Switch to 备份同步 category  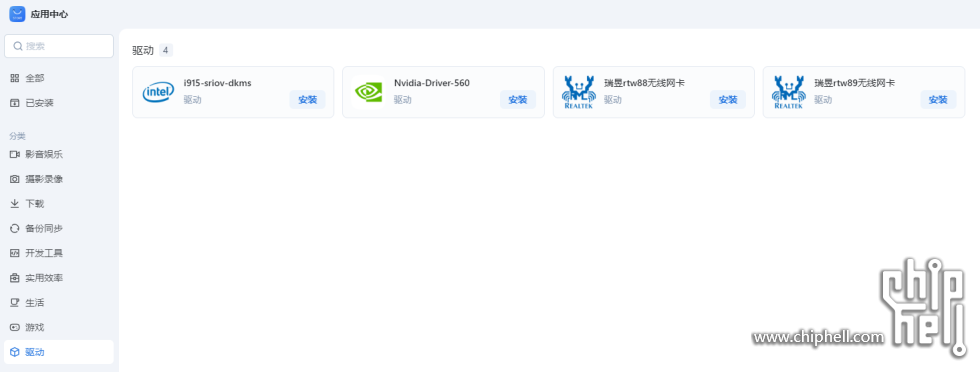[x=59, y=229]
